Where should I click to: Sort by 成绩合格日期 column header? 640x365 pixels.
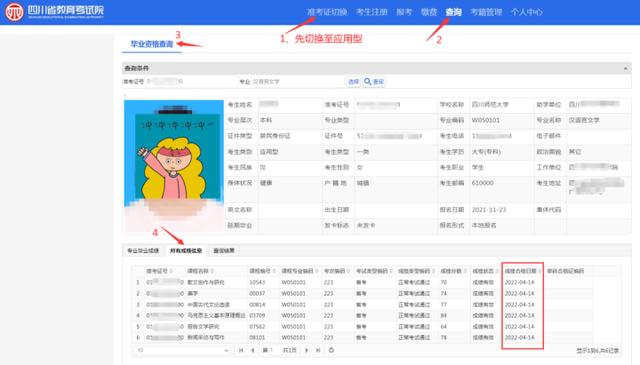pos(522,271)
